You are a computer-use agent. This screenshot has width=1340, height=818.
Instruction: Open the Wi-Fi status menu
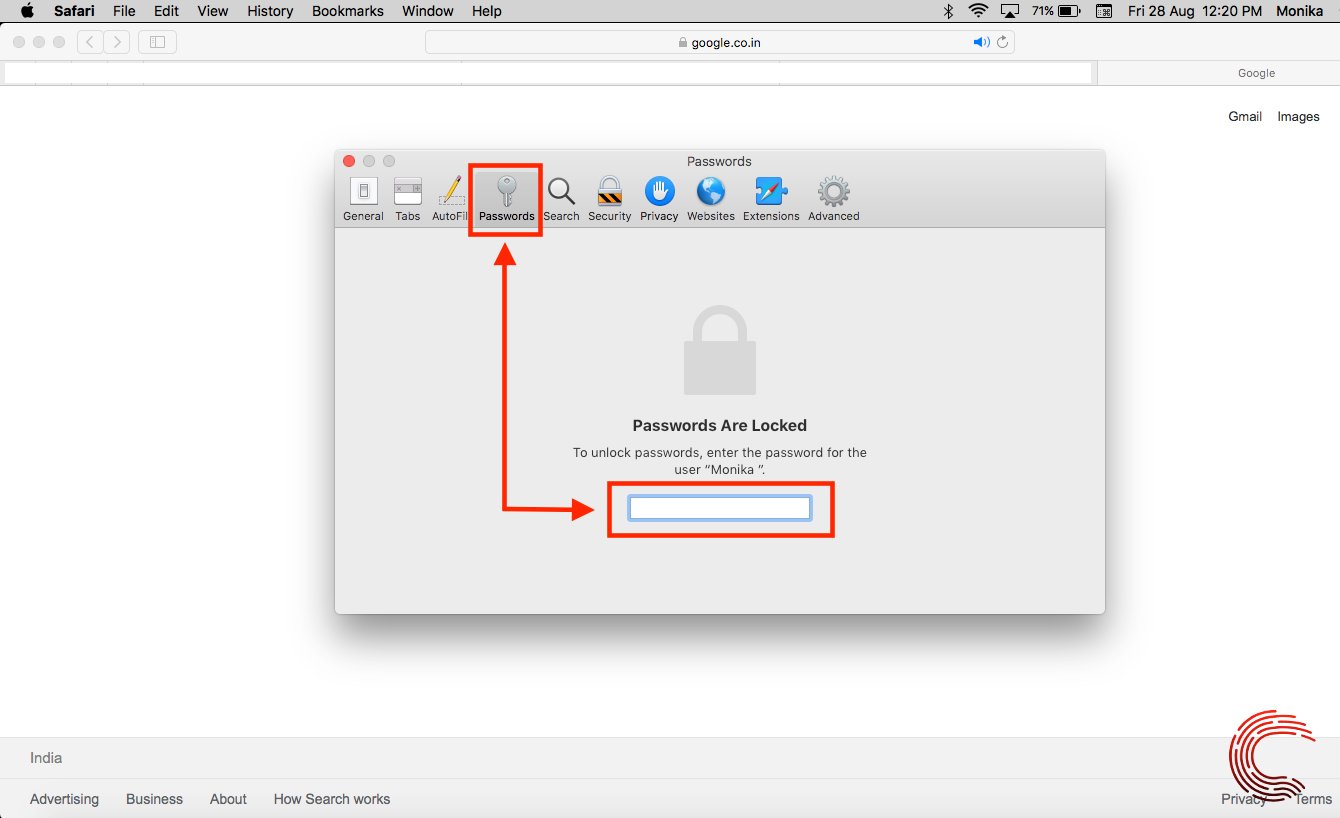click(x=978, y=11)
